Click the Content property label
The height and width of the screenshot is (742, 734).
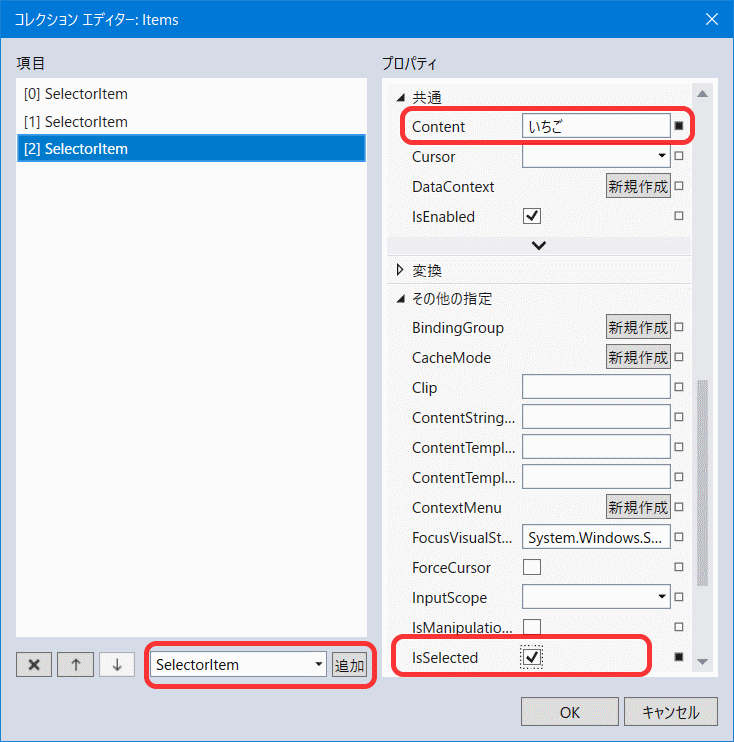[x=438, y=126]
